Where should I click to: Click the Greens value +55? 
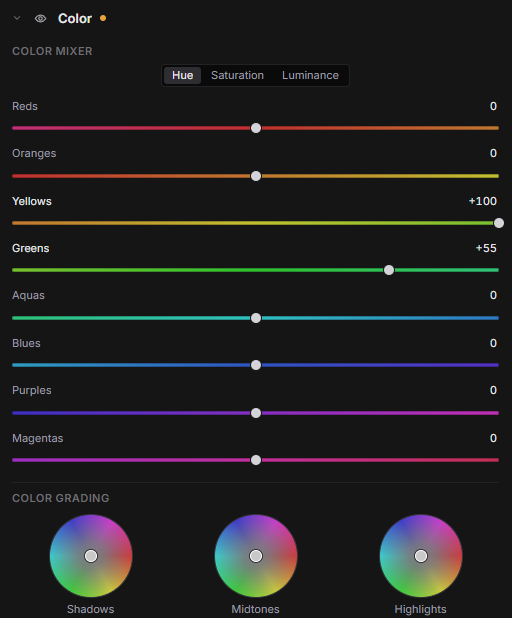tap(486, 248)
